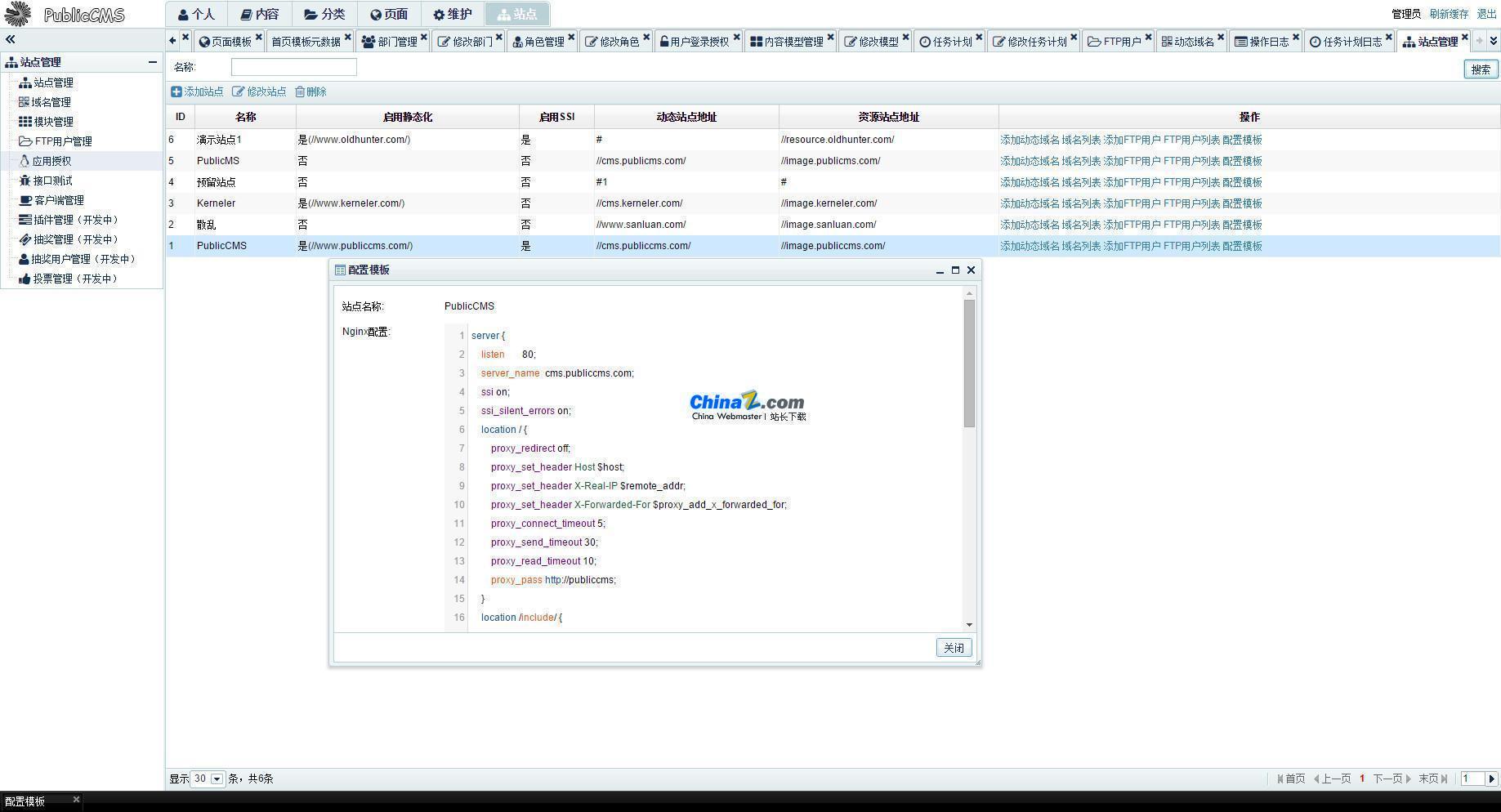Click dialog scrollbar down arrow
The image size is (1501, 812).
click(x=969, y=625)
